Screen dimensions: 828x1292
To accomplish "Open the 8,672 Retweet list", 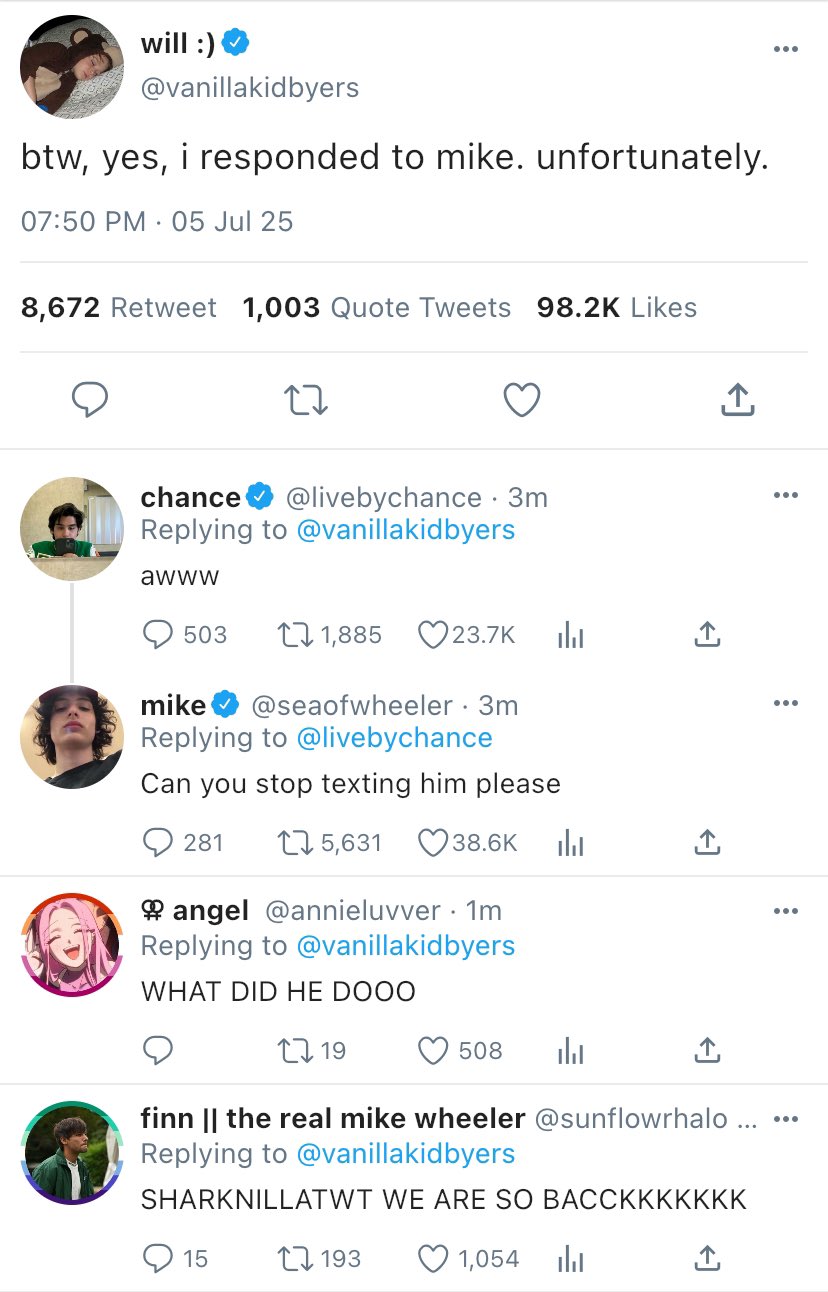I will coord(118,308).
